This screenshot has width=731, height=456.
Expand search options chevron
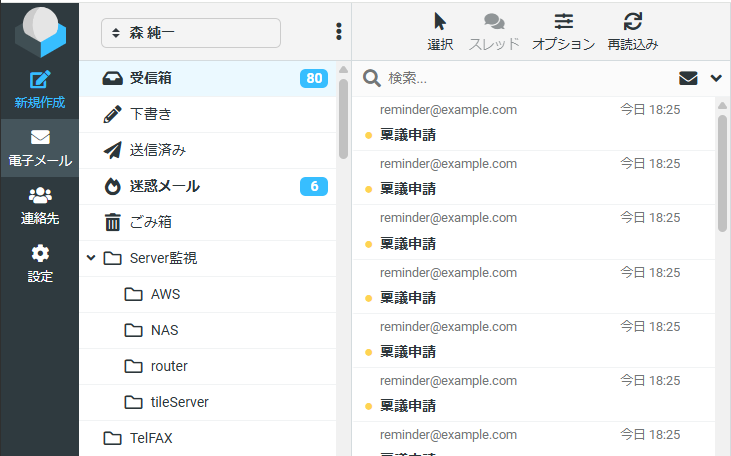(x=716, y=78)
